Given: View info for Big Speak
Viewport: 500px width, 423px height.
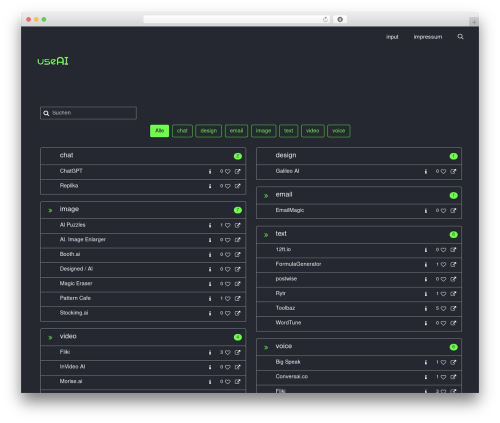Looking at the screenshot, I should (426, 362).
